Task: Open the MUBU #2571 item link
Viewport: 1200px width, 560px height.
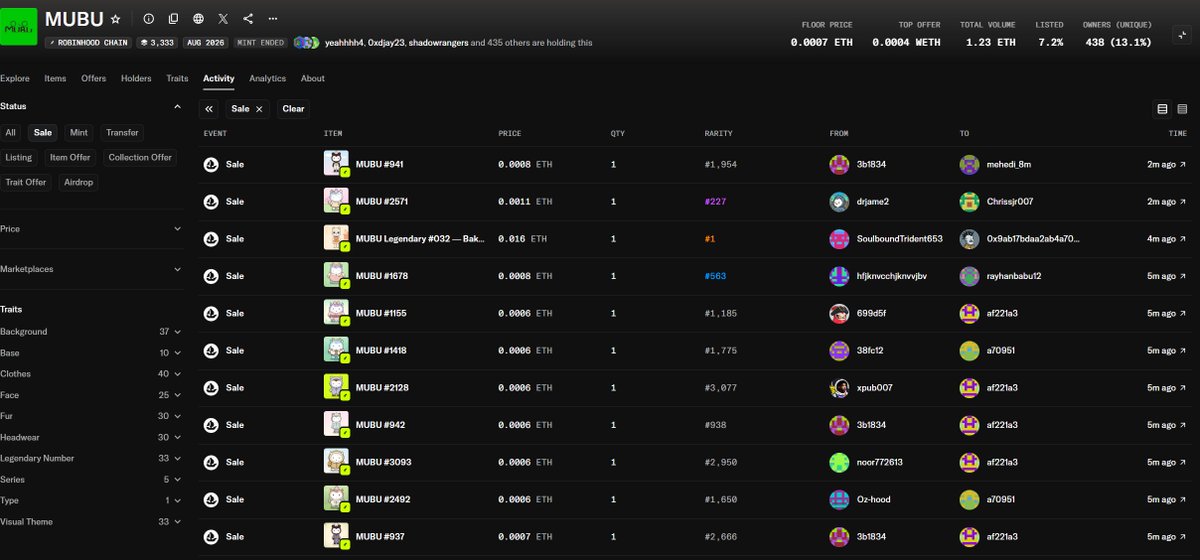Action: click(x=382, y=201)
